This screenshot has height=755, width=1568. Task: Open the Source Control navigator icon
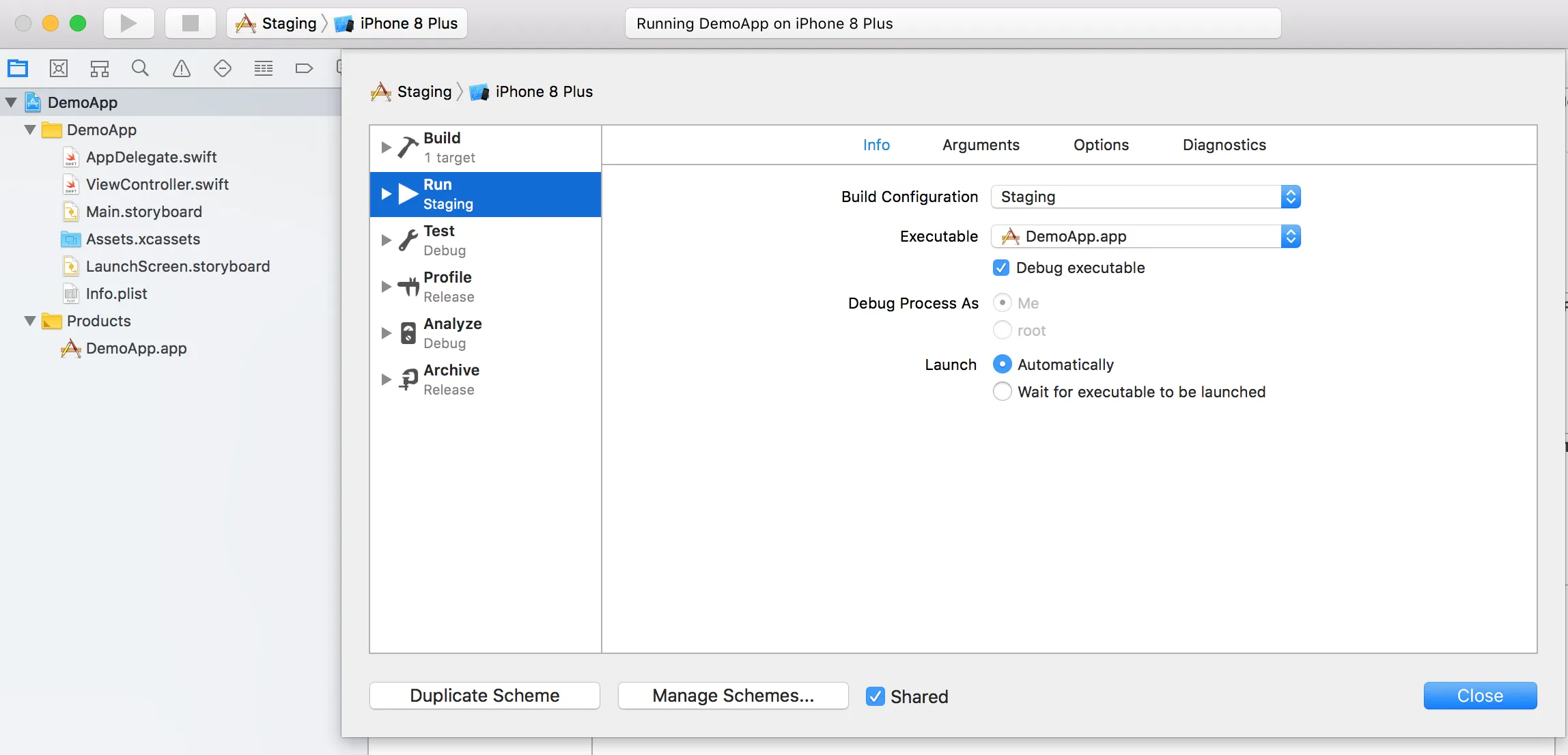(59, 68)
